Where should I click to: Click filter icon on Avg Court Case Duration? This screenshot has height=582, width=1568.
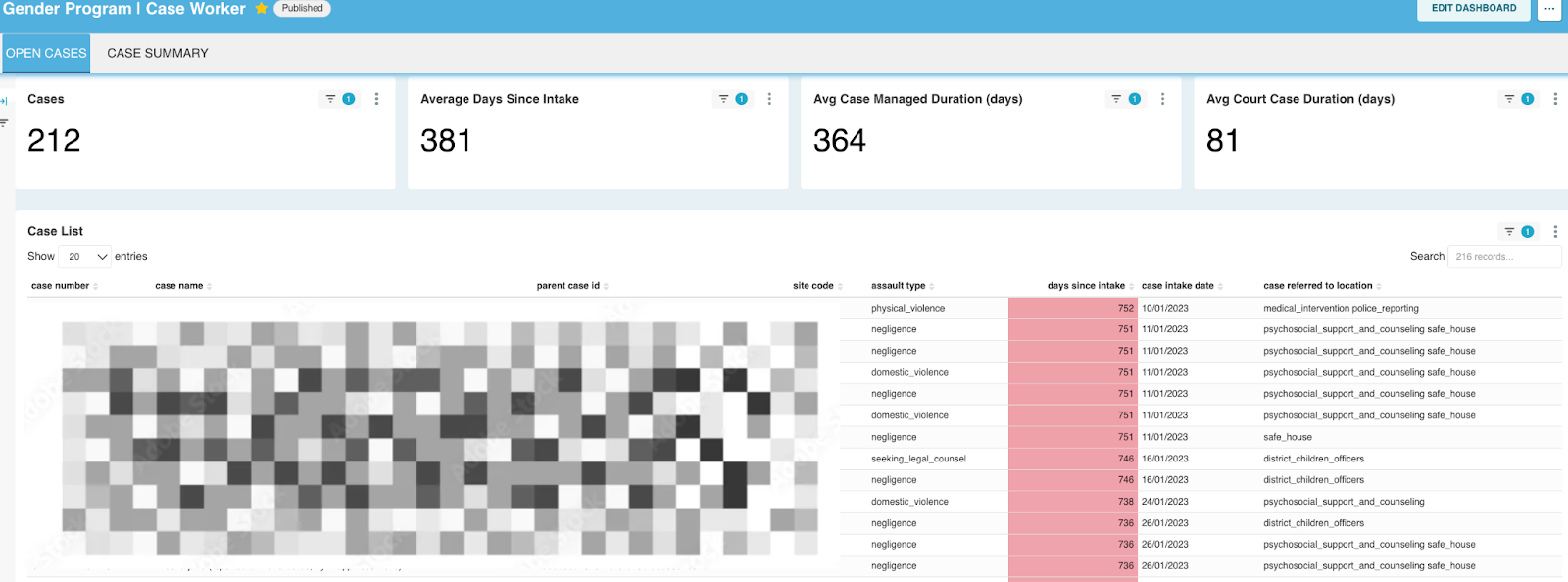coord(1510,99)
